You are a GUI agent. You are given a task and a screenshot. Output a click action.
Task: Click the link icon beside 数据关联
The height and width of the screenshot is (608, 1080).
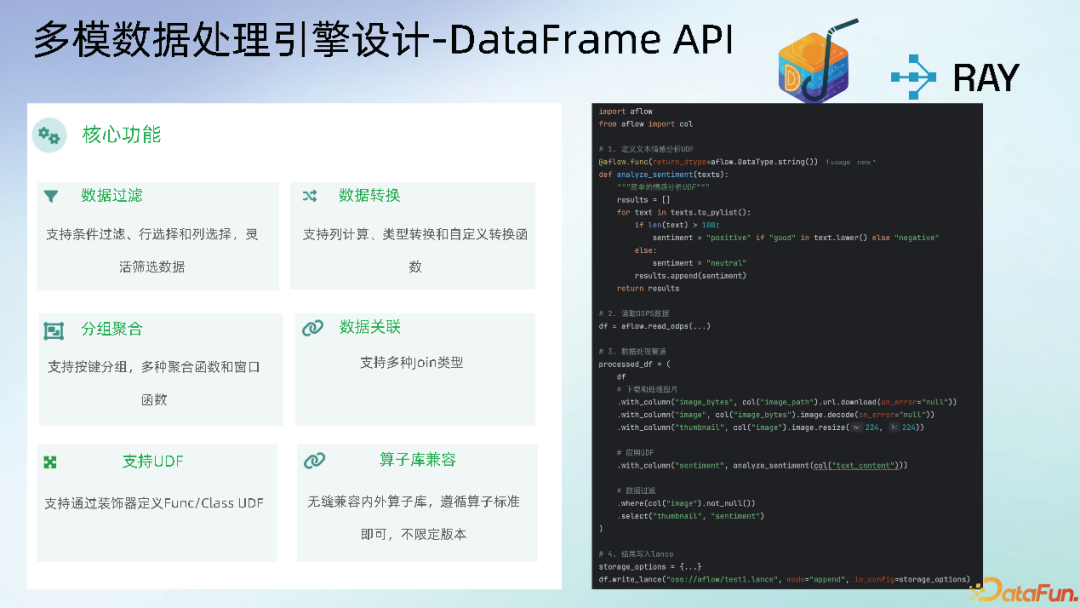click(310, 327)
